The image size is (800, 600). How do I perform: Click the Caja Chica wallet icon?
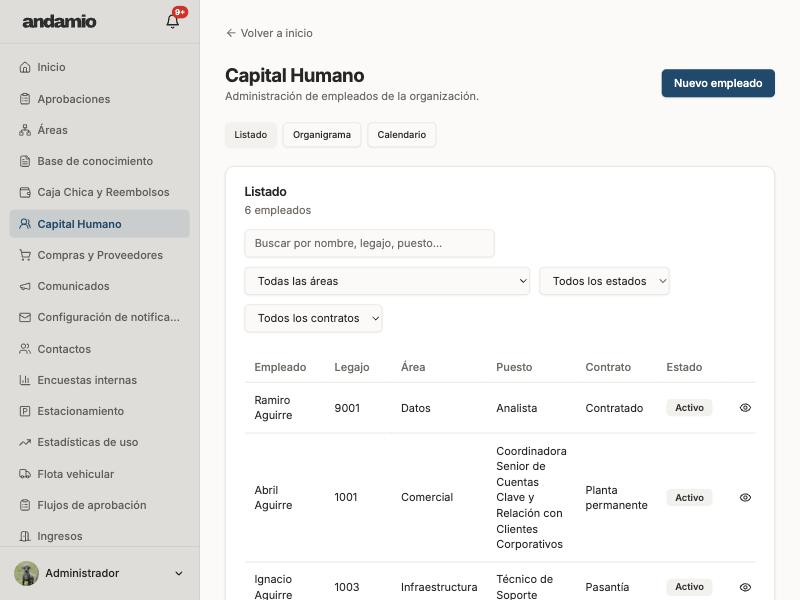tap(24, 192)
